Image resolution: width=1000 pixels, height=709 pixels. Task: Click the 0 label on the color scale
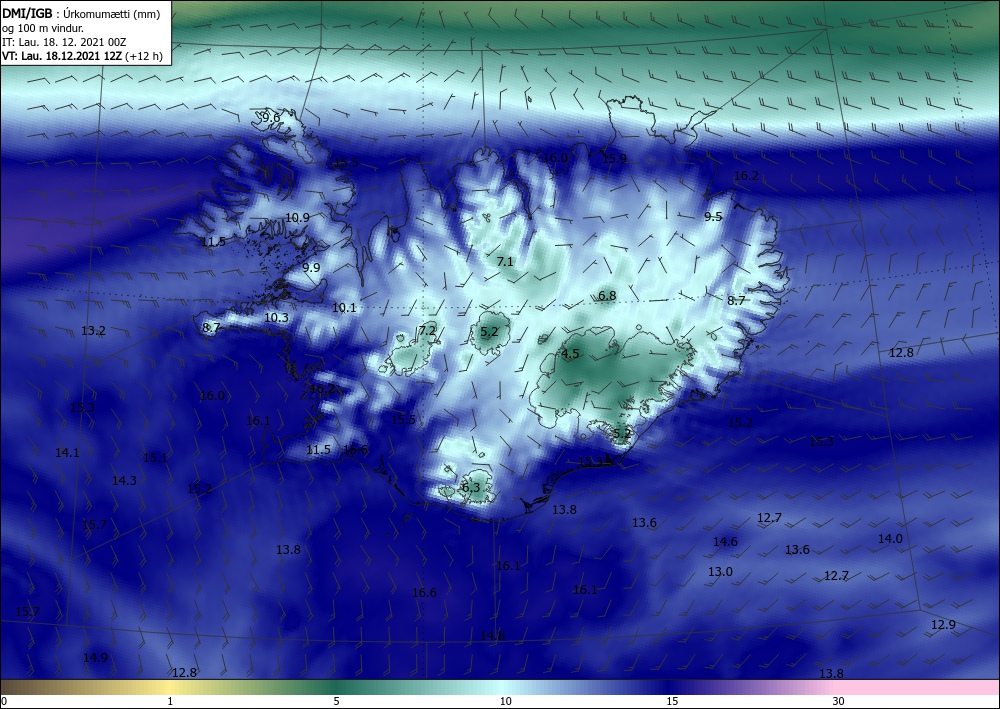point(4,702)
